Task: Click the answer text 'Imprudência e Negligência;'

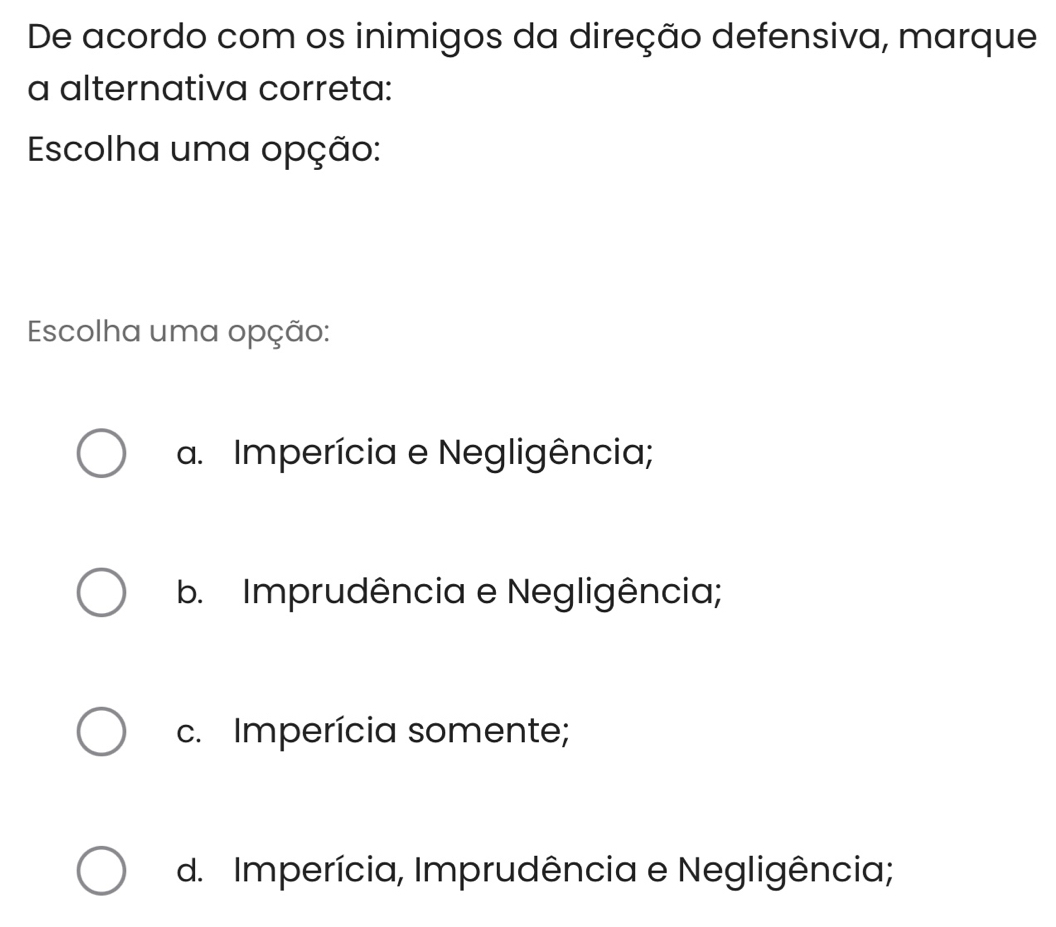Action: tap(482, 592)
